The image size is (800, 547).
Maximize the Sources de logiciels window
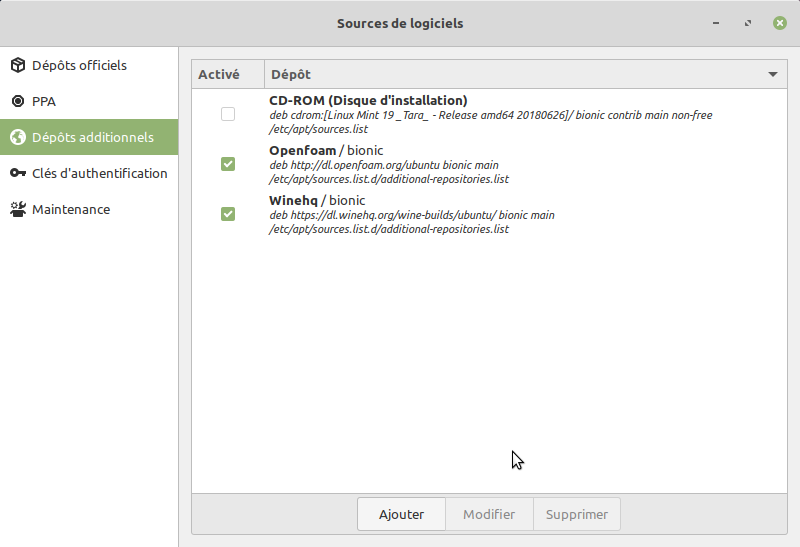coord(747,23)
